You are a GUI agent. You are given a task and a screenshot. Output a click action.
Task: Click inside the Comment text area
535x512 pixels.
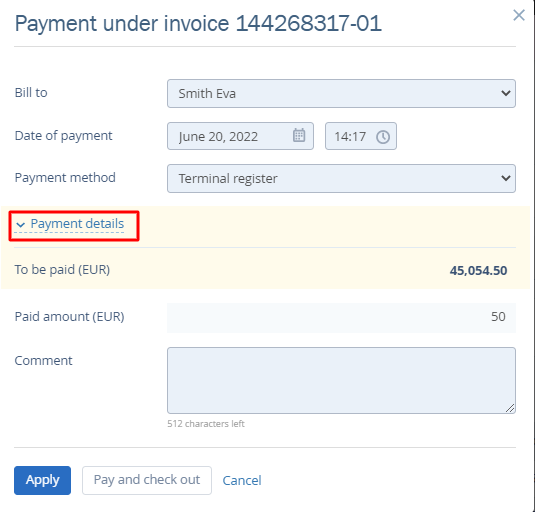pos(341,380)
